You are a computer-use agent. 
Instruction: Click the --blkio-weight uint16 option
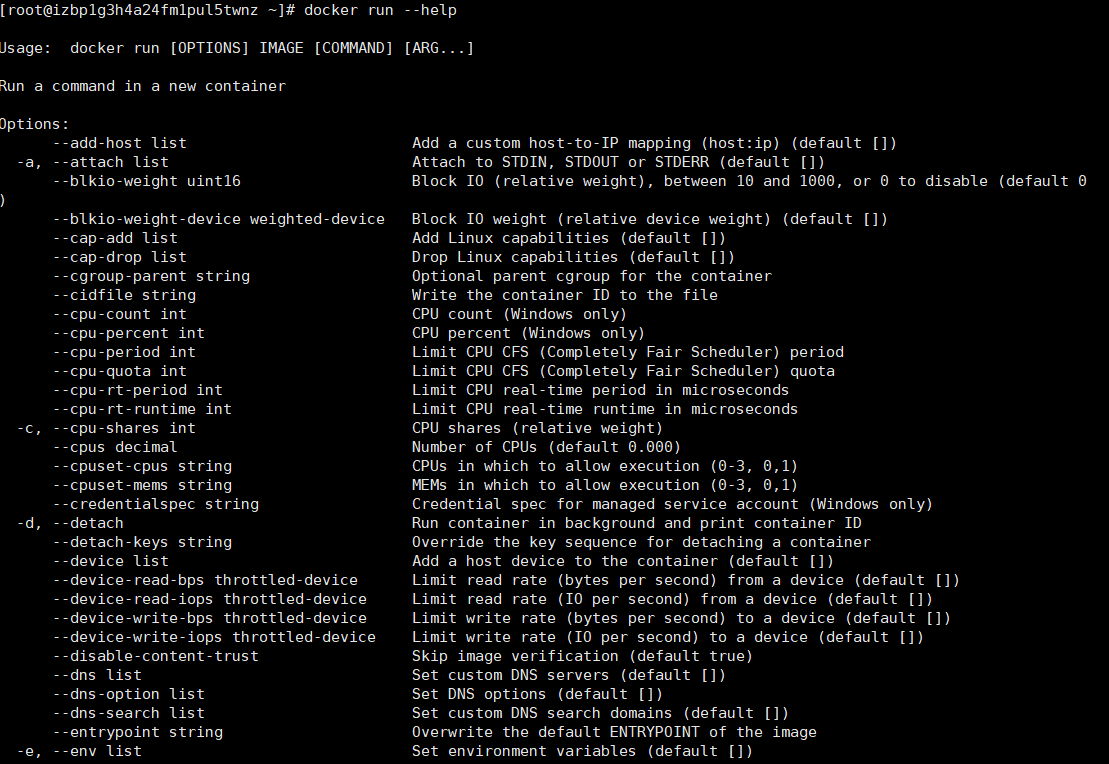pyautogui.click(x=147, y=181)
